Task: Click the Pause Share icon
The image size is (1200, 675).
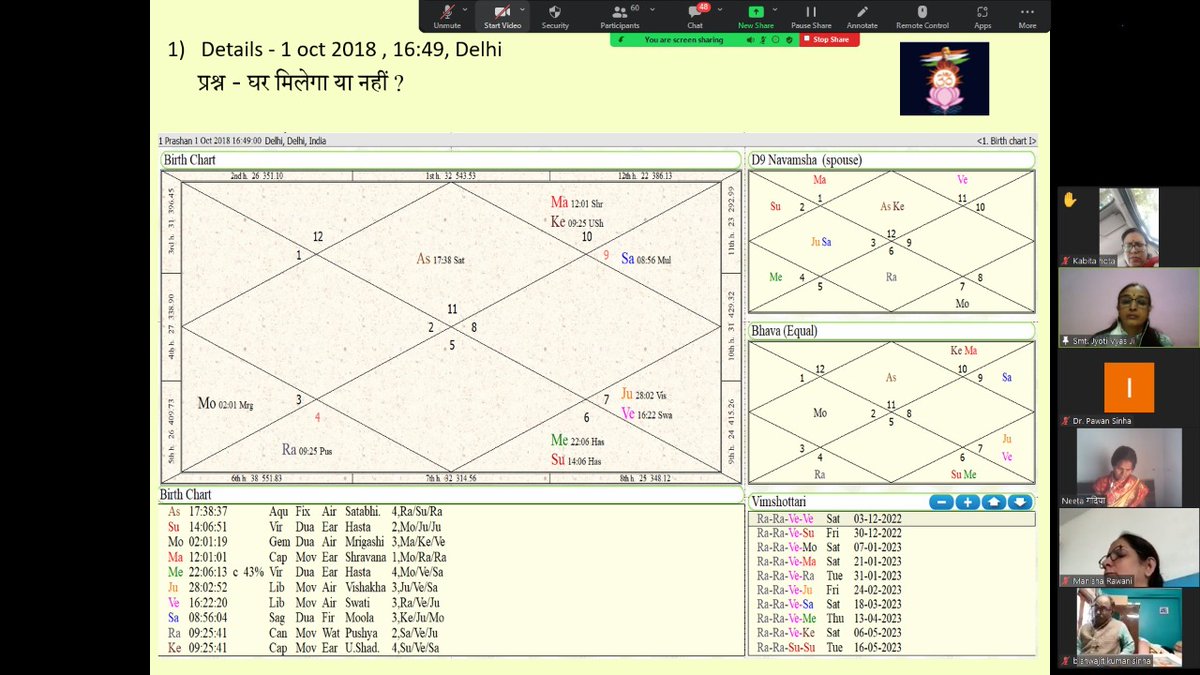Action: point(811,11)
